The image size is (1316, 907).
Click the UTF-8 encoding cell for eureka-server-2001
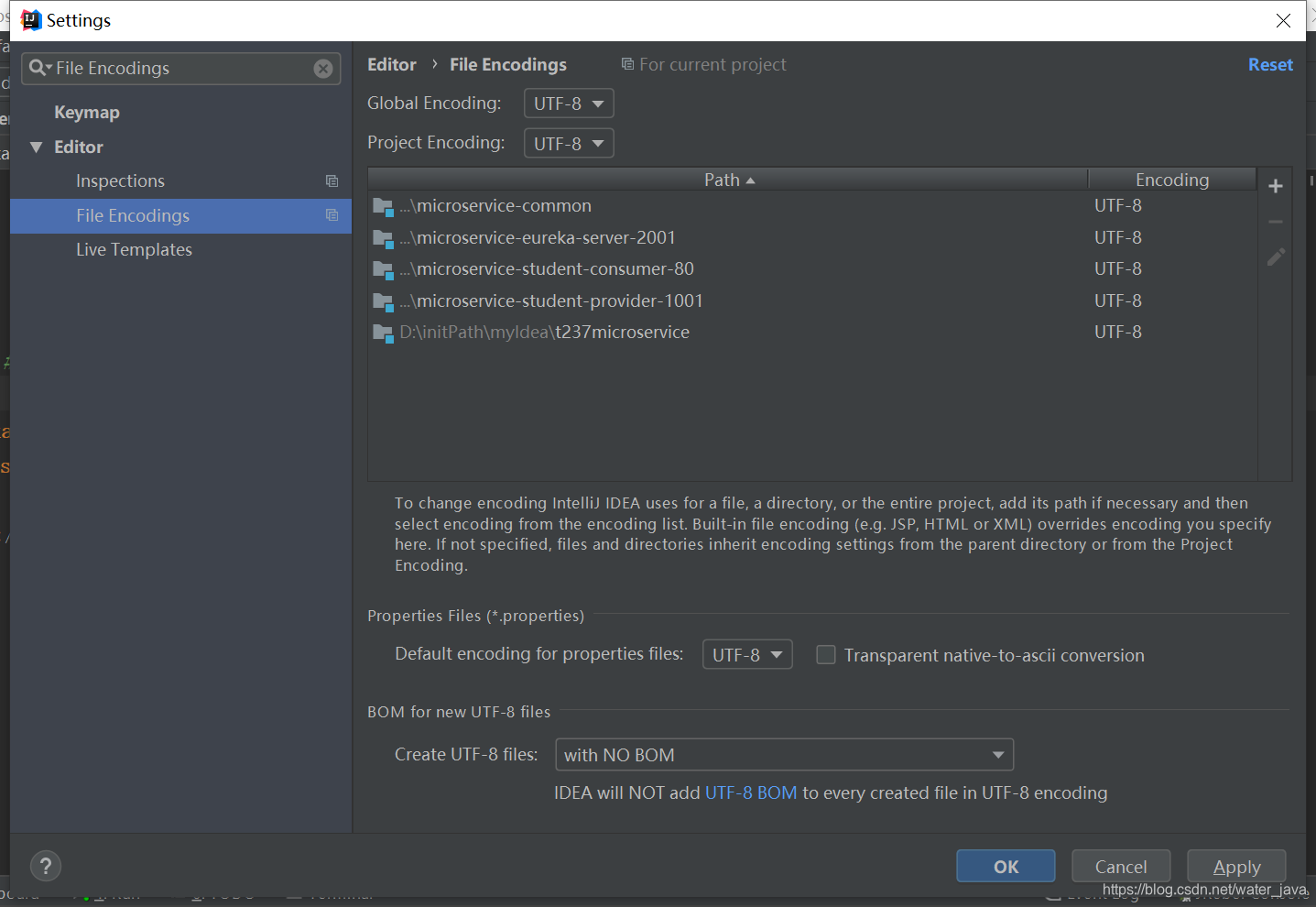(1118, 238)
